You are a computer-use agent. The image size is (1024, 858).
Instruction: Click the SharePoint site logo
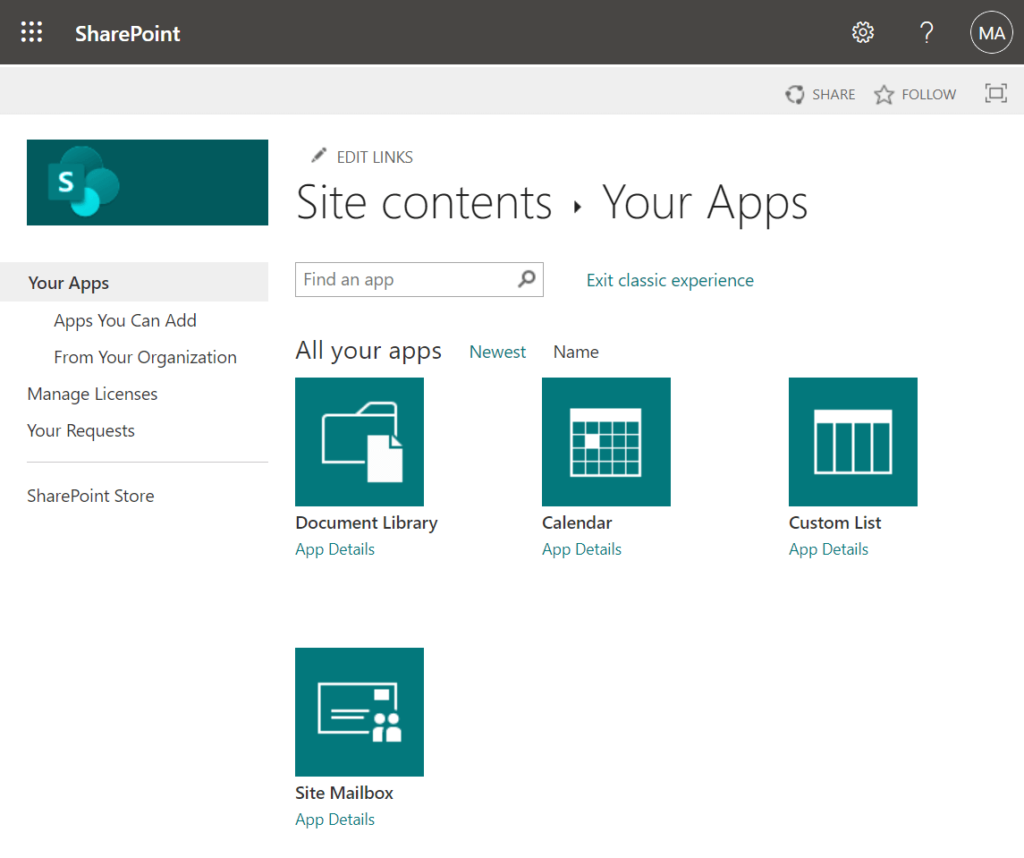[x=147, y=182]
